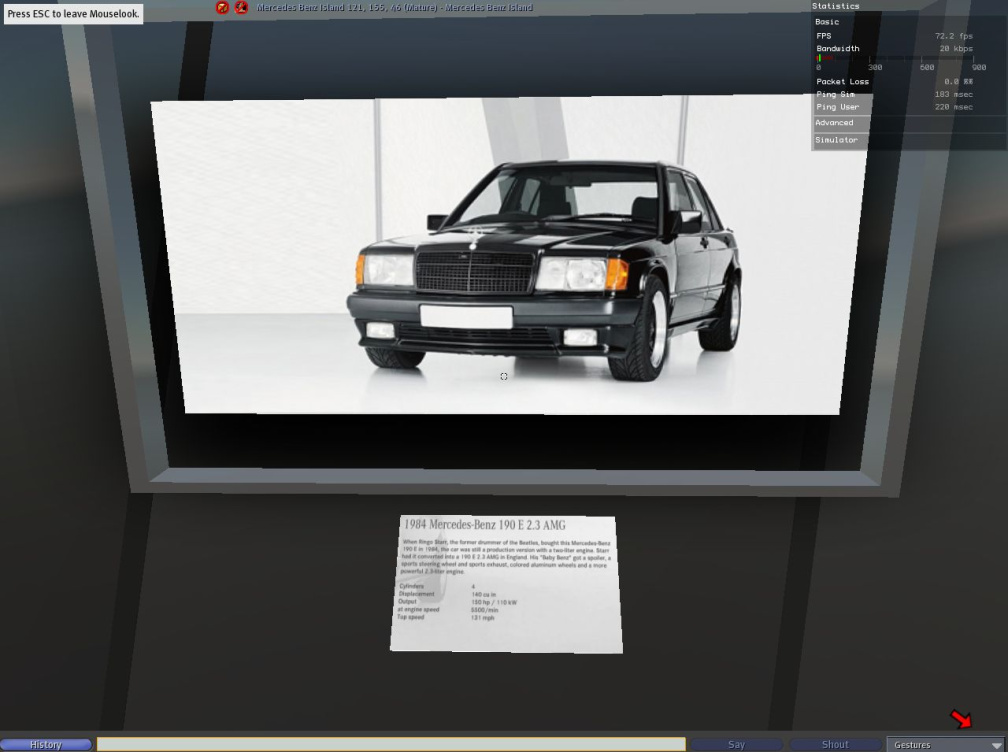
Task: Toggle the Packet Loss stat display
Action: click(x=842, y=82)
